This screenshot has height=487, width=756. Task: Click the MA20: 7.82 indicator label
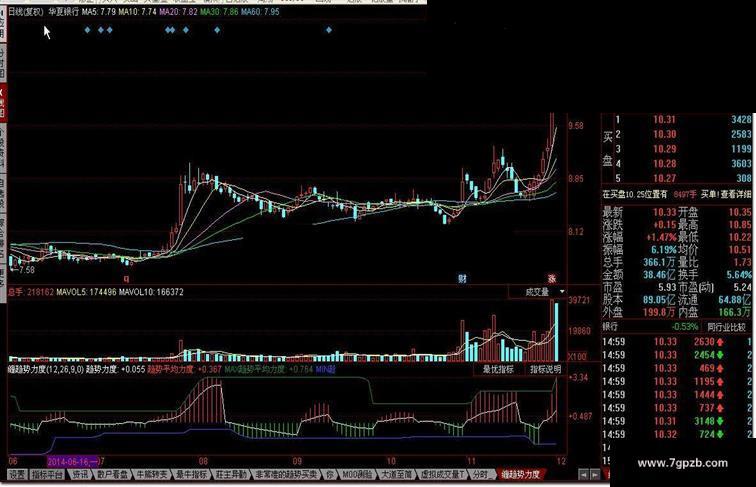[178, 12]
